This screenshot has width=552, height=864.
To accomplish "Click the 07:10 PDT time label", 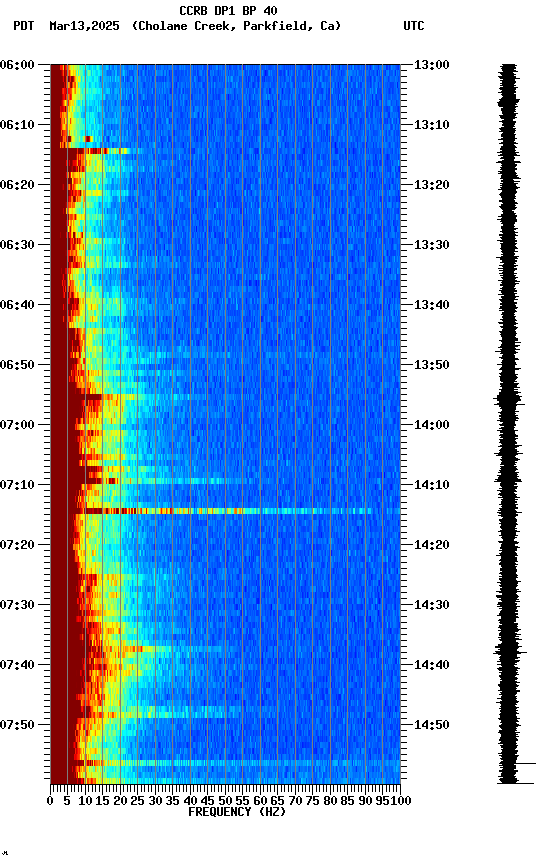I will [x=17, y=485].
